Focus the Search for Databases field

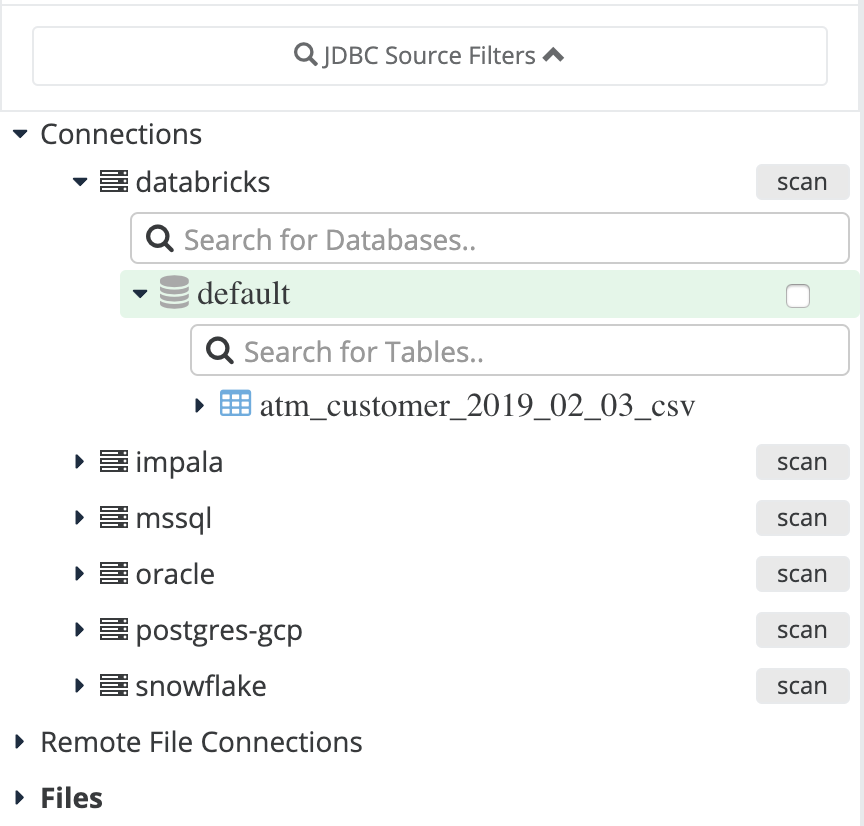pos(489,239)
